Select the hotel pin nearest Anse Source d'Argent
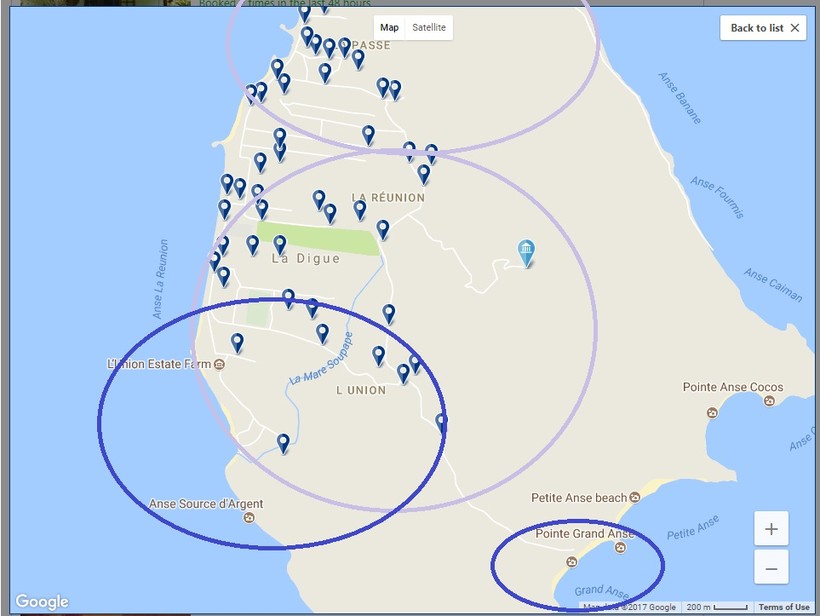Viewport: 820px width, 616px height. click(x=283, y=442)
